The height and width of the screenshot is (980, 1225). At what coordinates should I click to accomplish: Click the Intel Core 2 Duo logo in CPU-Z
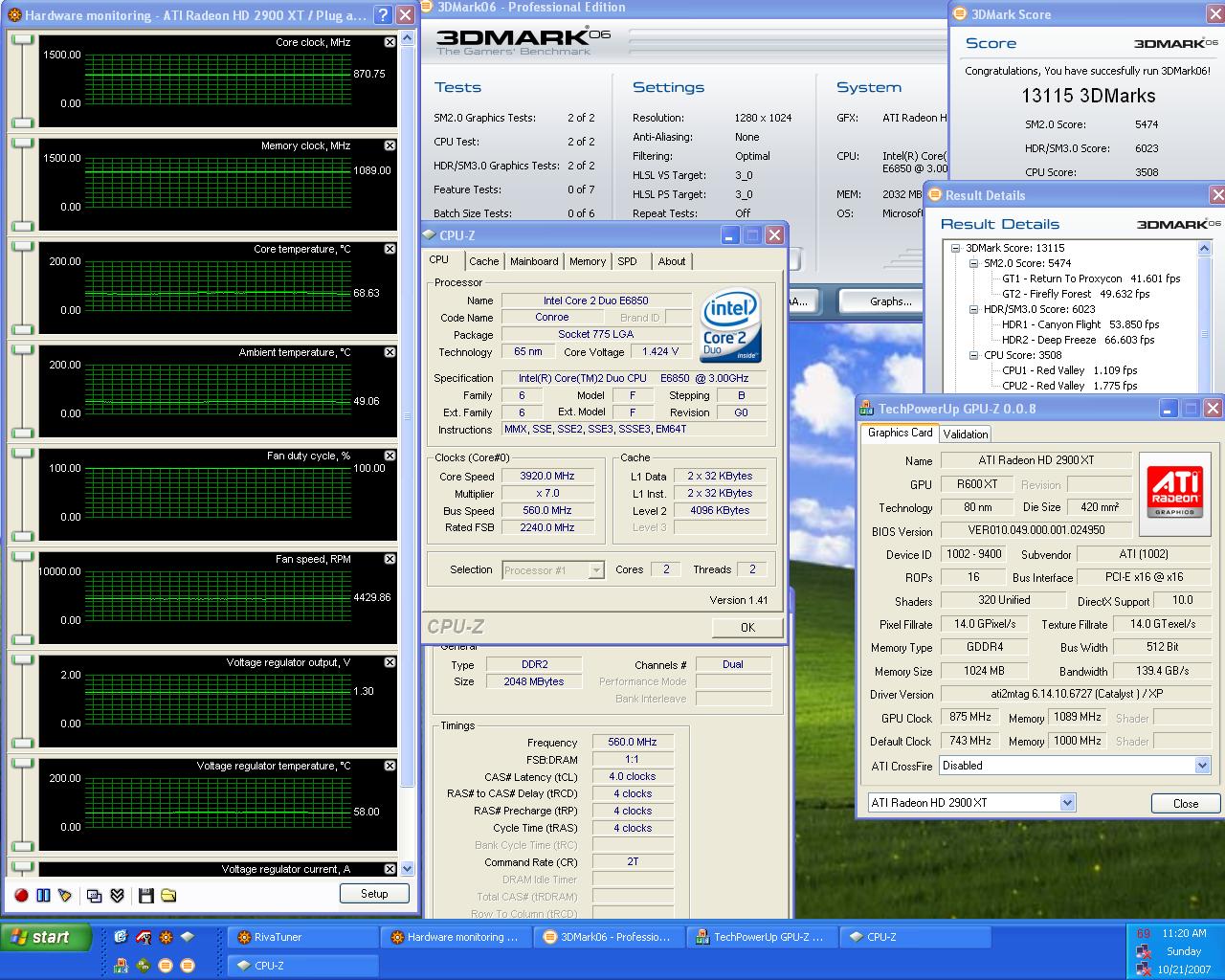pyautogui.click(x=730, y=326)
